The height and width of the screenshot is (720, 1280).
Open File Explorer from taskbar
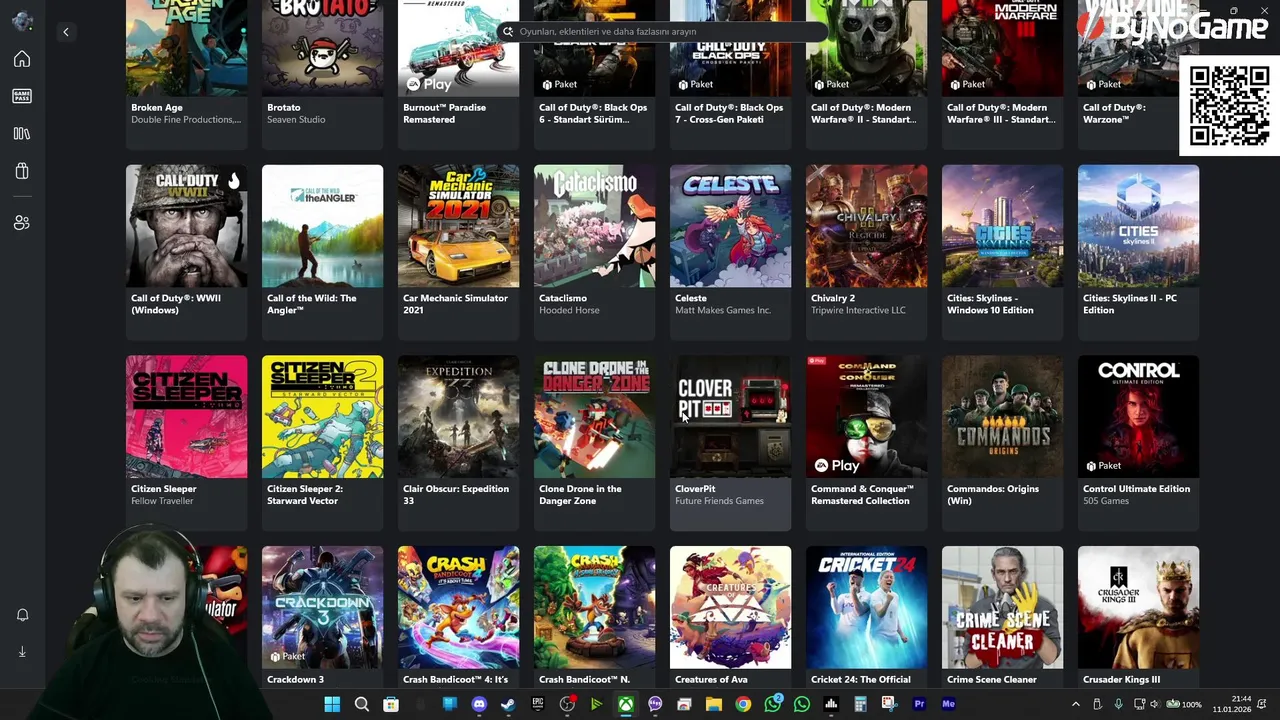pos(714,704)
